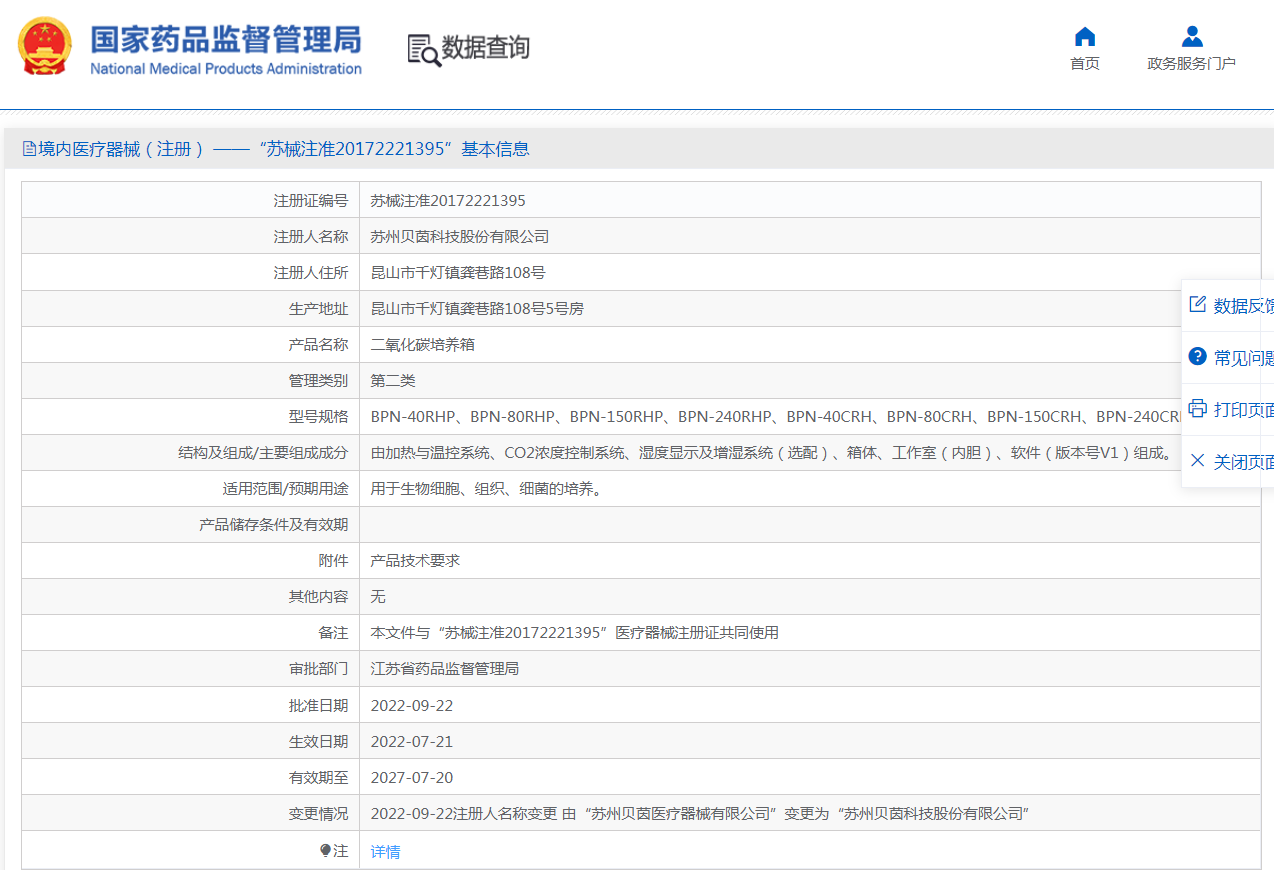The image size is (1274, 870).
Task: Click 江苏省药品监督管理局 approval department
Action: (x=445, y=669)
